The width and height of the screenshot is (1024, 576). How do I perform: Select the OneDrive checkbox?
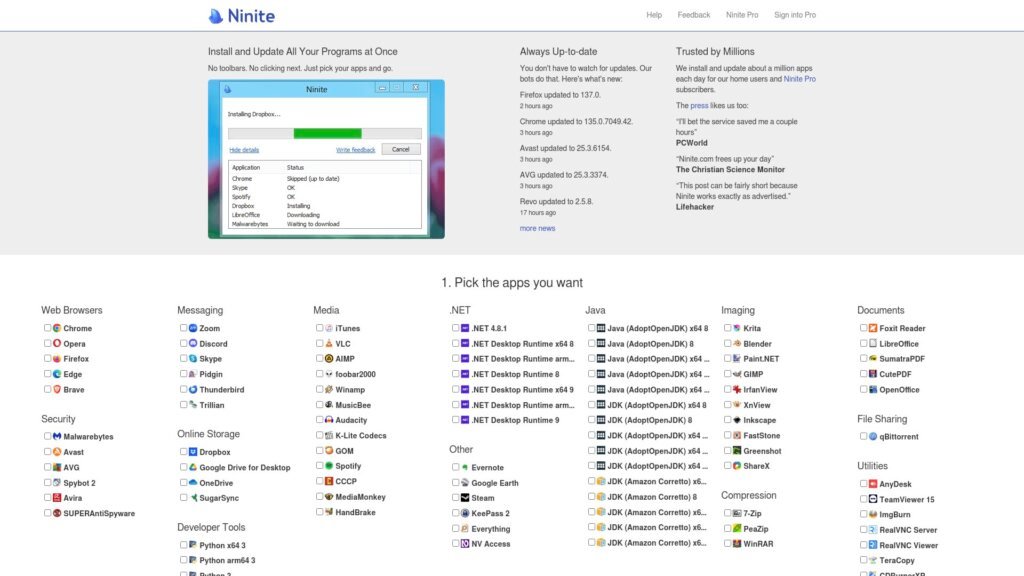pyautogui.click(x=184, y=483)
